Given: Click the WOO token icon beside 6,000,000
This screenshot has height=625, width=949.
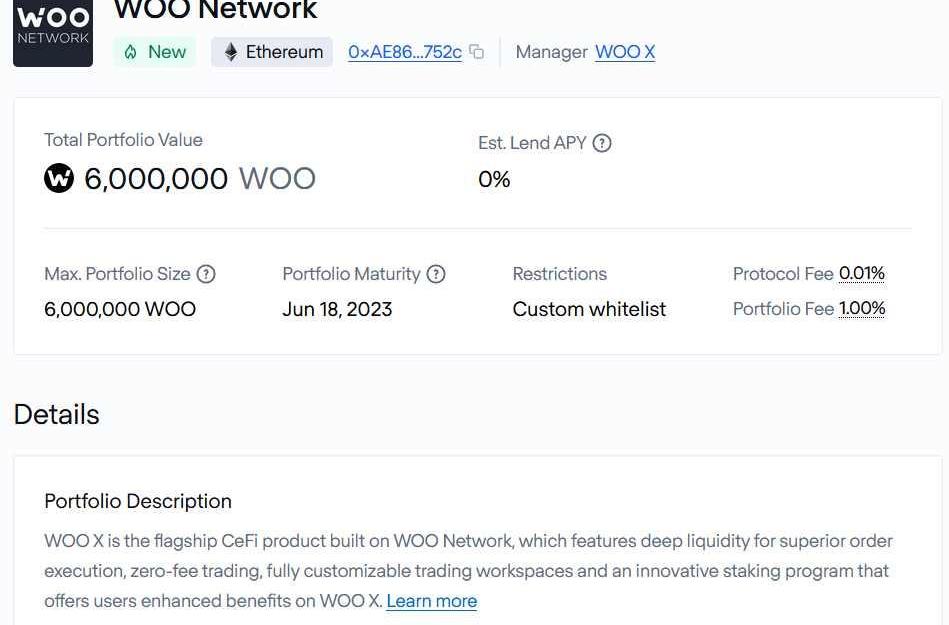Looking at the screenshot, I should click(x=59, y=179).
